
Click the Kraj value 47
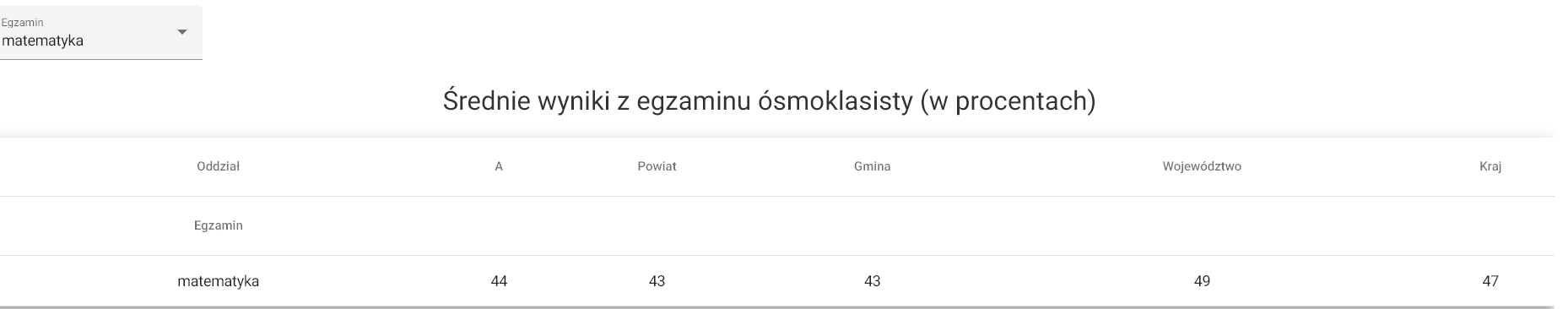click(x=1490, y=281)
